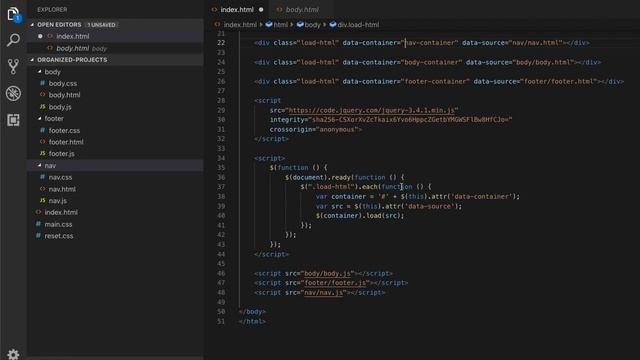Click the EXPLORER panel title
This screenshot has width=640, height=360.
pos(52,10)
